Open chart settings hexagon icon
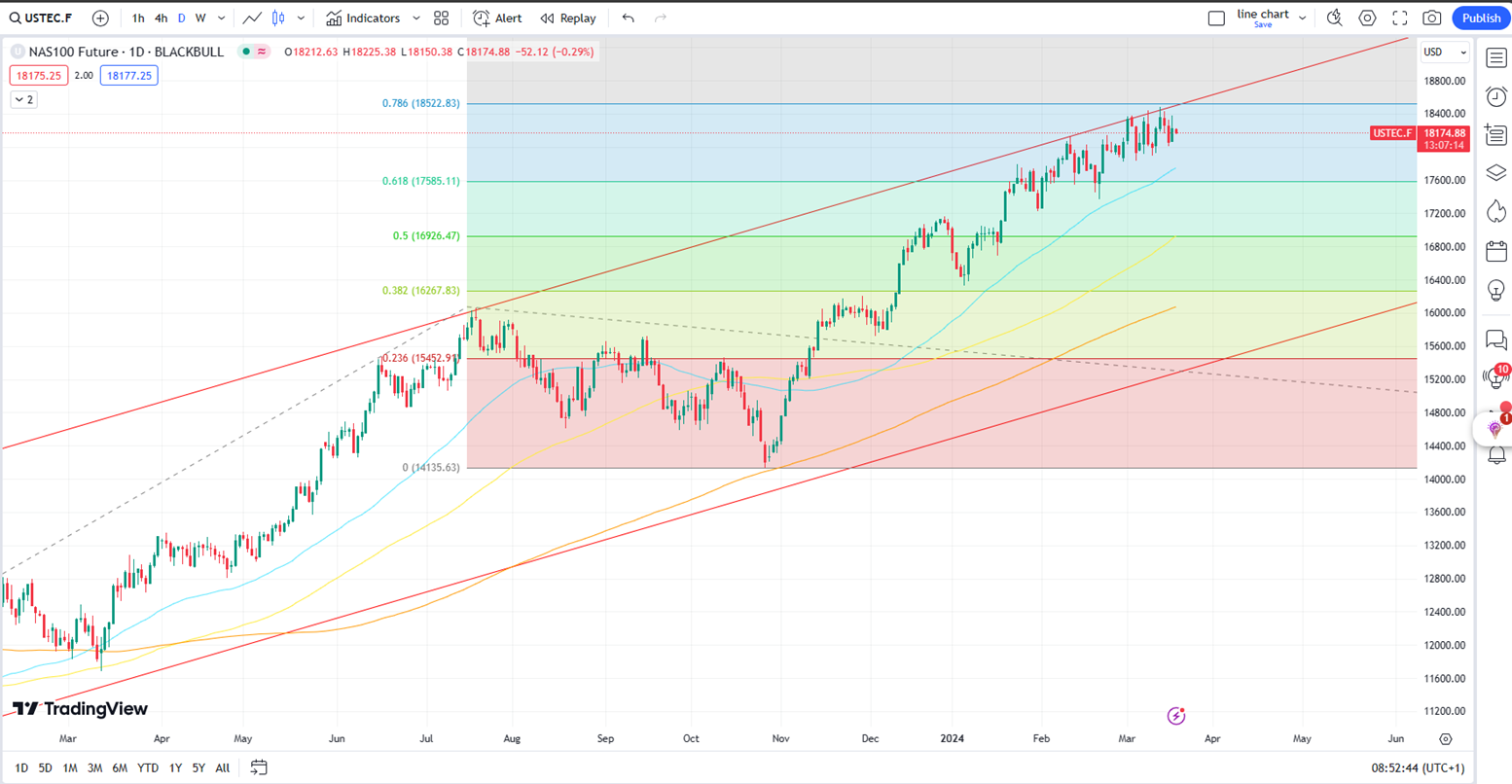Viewport: 1512px width, 784px height. pyautogui.click(x=1367, y=18)
